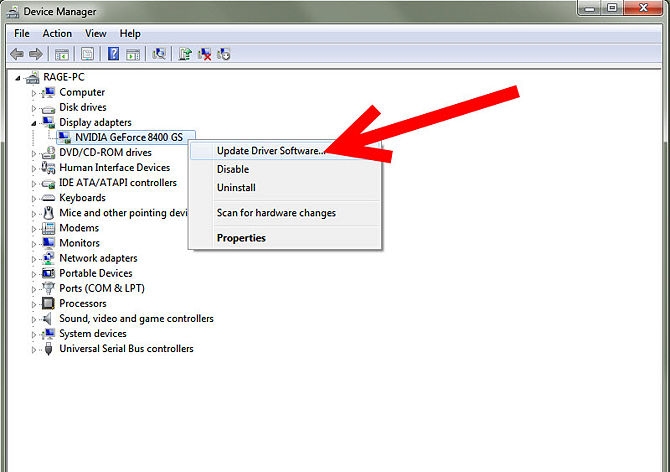Choose Scan for hardware changes in context menu
670x472 pixels.
(285, 213)
